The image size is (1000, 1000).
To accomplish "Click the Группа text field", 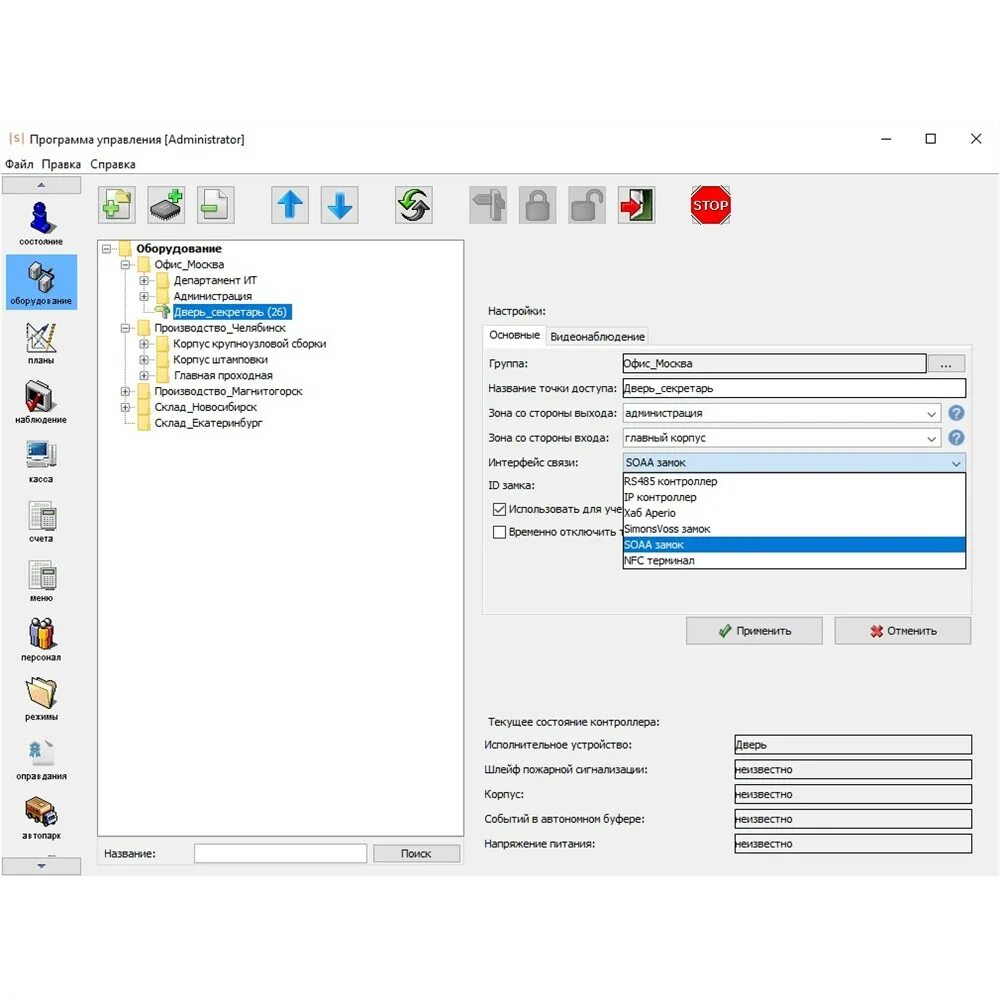I will [x=774, y=364].
